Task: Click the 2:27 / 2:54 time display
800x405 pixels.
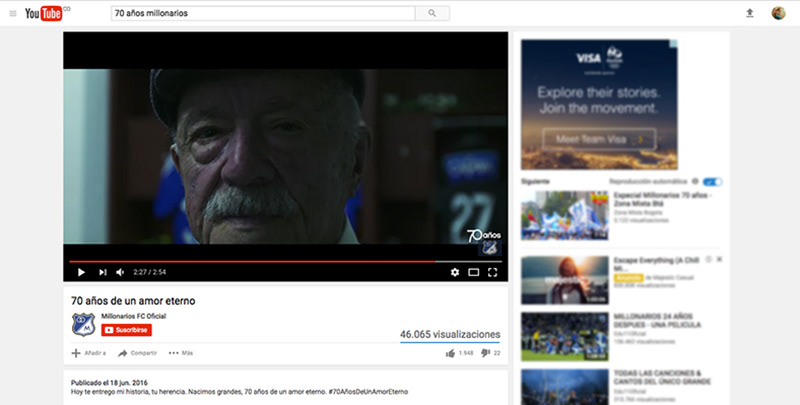Action: point(149,272)
